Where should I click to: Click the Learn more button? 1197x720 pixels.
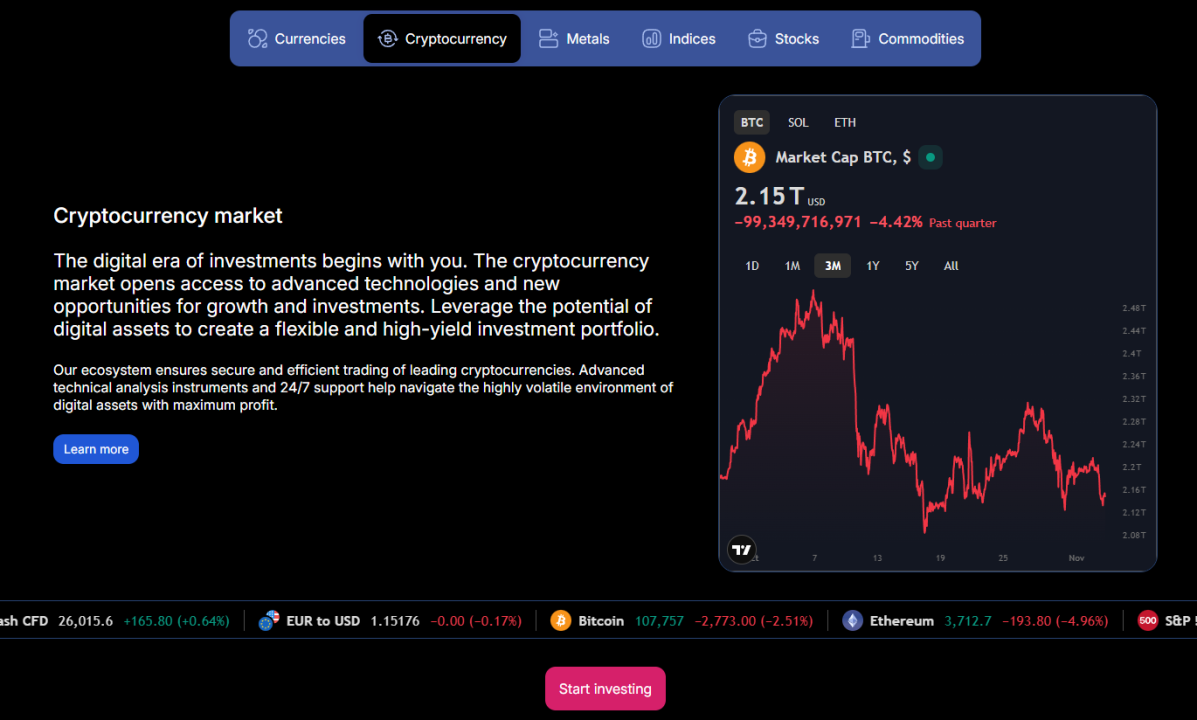click(96, 449)
